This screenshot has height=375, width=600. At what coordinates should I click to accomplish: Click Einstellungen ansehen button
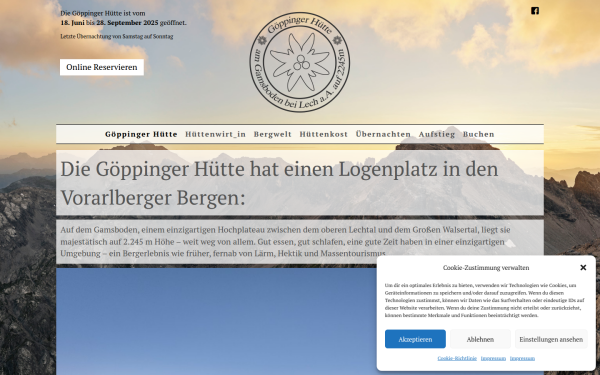click(x=551, y=339)
